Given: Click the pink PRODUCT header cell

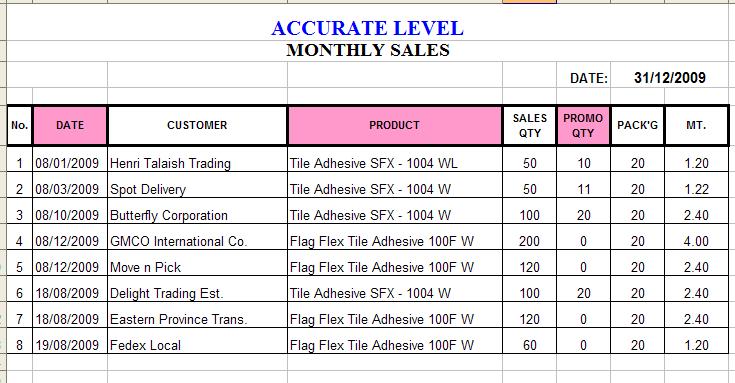Looking at the screenshot, I should point(394,125).
